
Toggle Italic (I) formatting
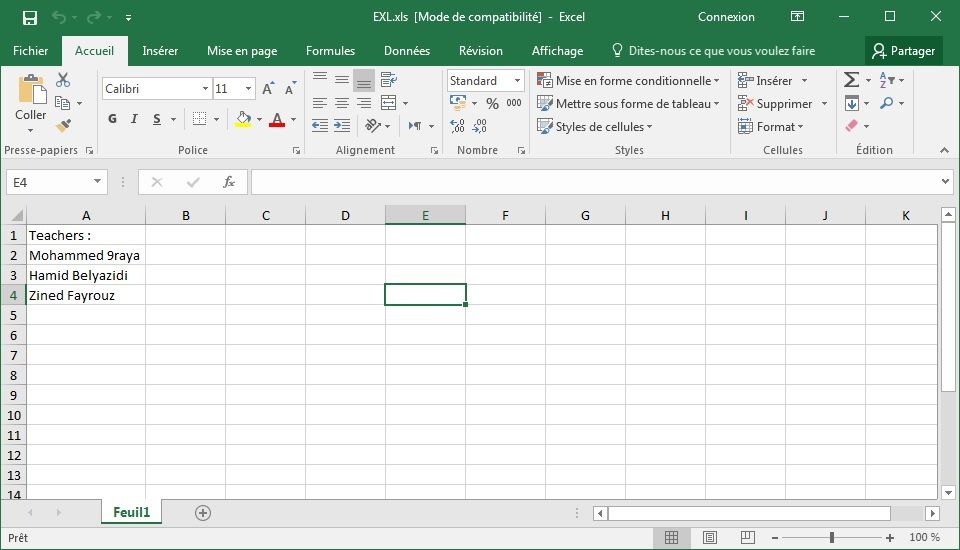coord(135,120)
